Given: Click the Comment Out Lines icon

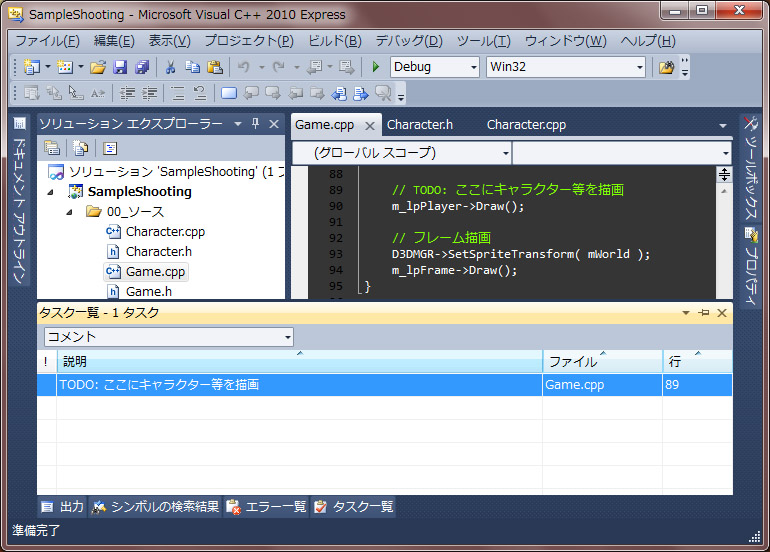Looking at the screenshot, I should click(x=178, y=93).
